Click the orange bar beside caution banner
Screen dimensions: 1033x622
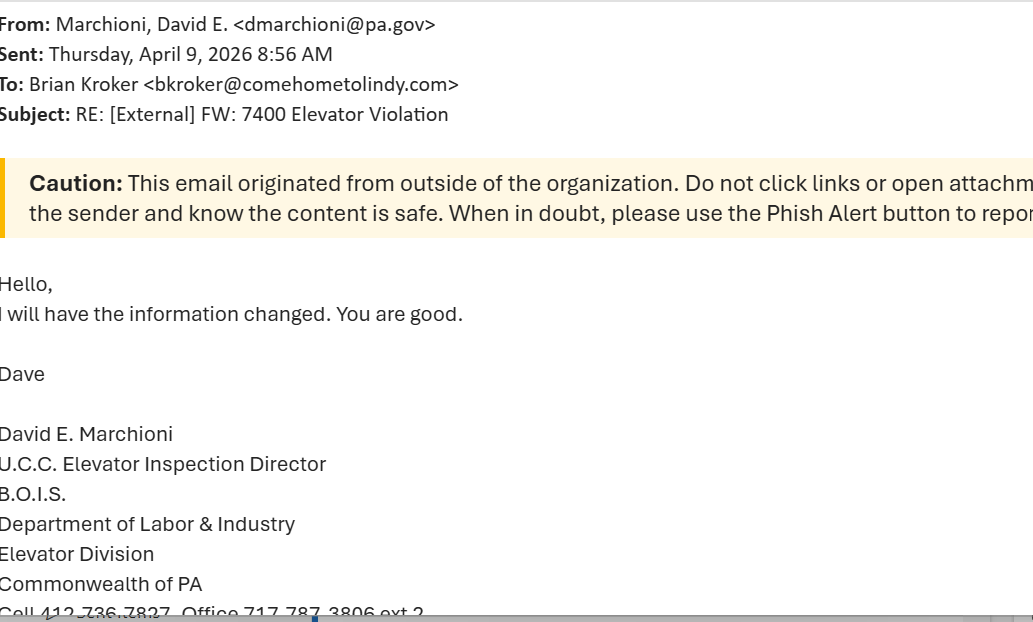pyautogui.click(x=2, y=198)
